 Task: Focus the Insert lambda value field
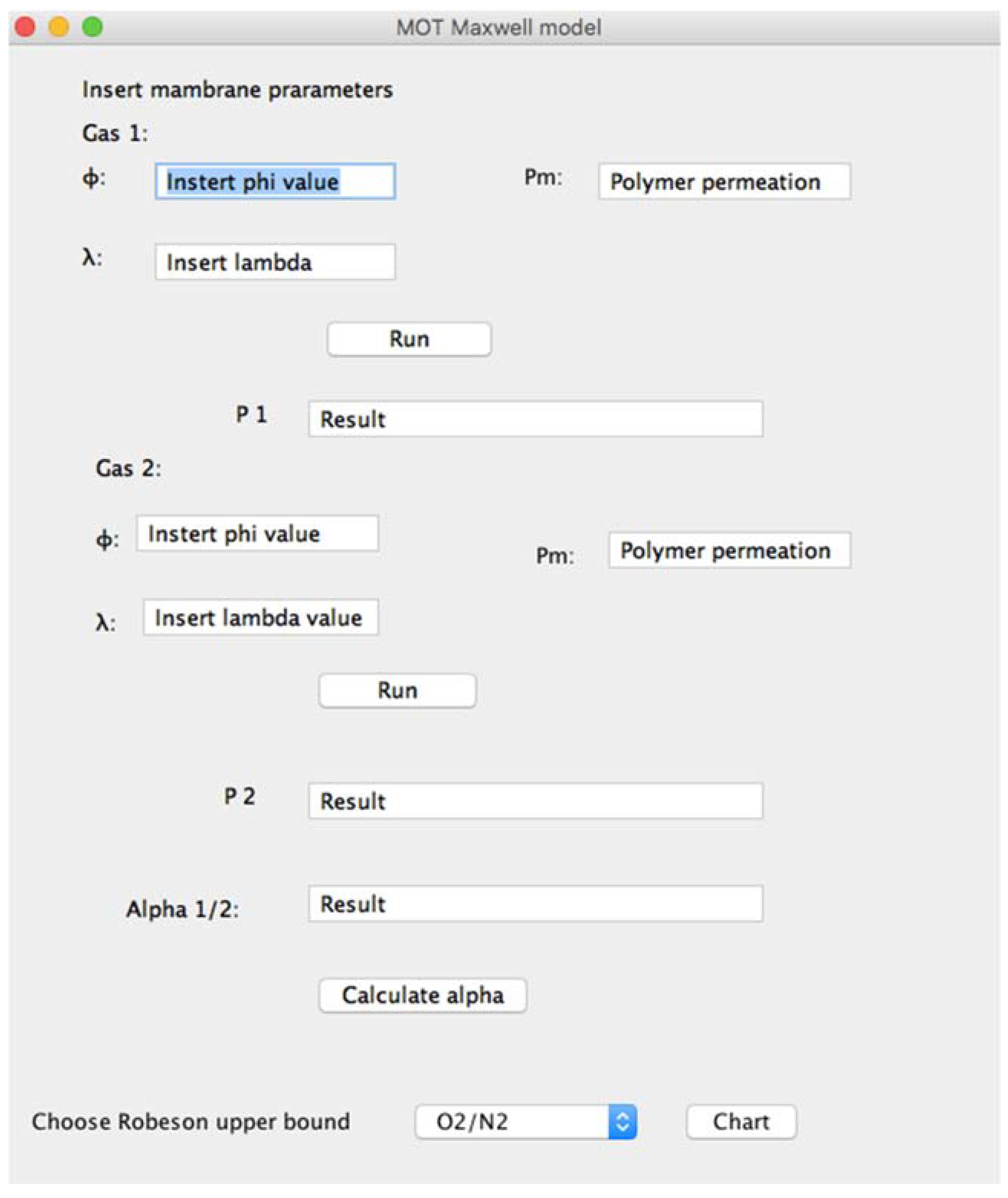(x=260, y=618)
